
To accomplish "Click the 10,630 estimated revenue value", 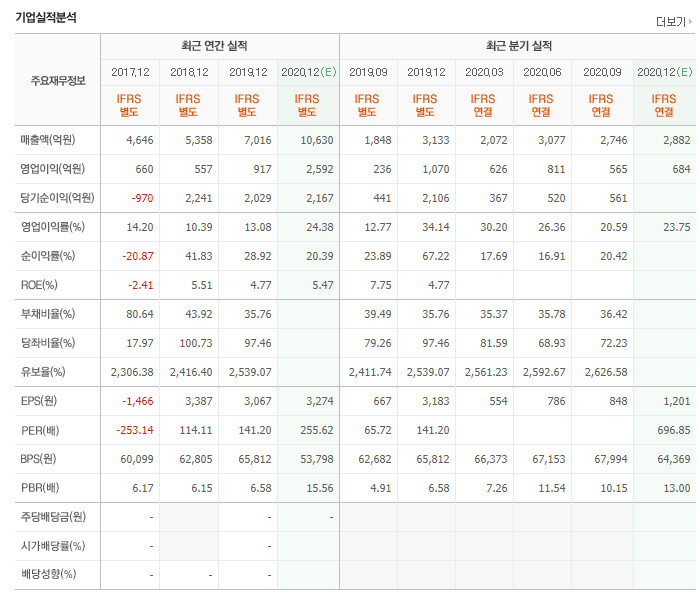I will [317, 140].
